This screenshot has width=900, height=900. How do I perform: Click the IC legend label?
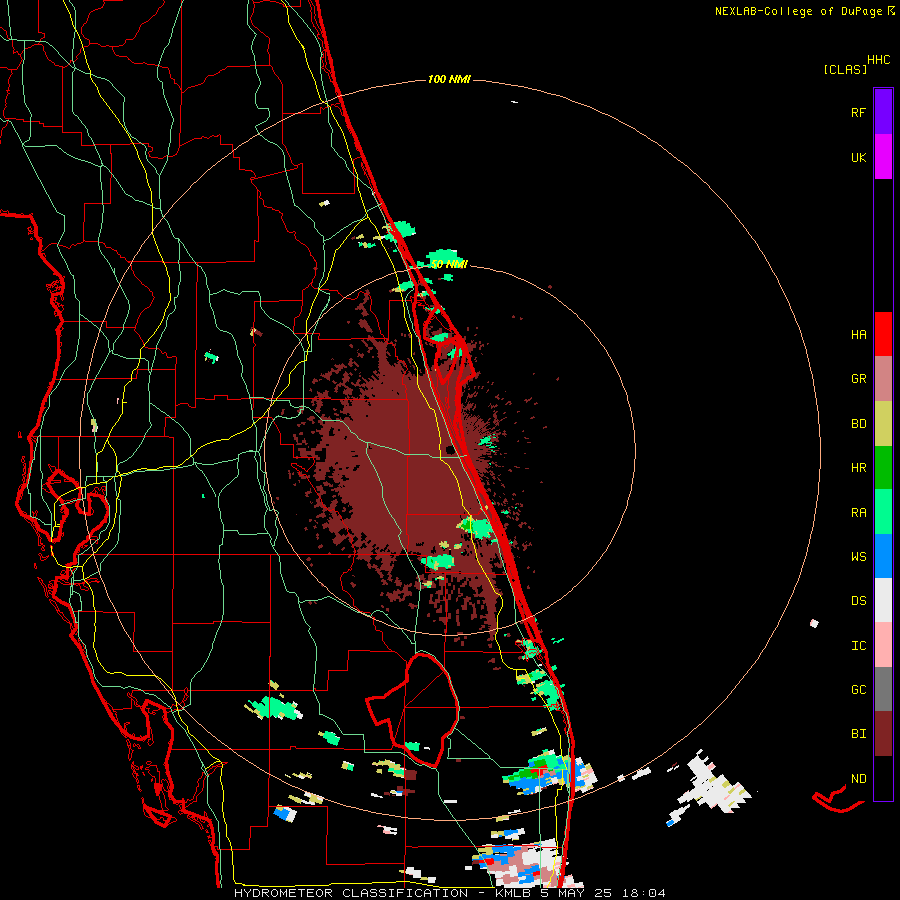858,646
